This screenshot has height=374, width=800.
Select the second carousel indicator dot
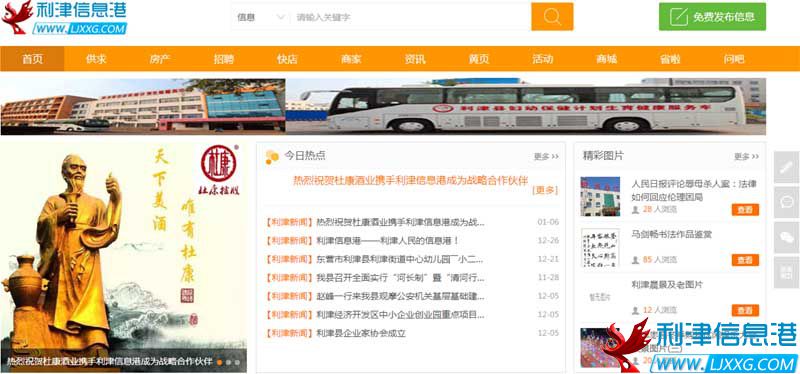click(229, 362)
